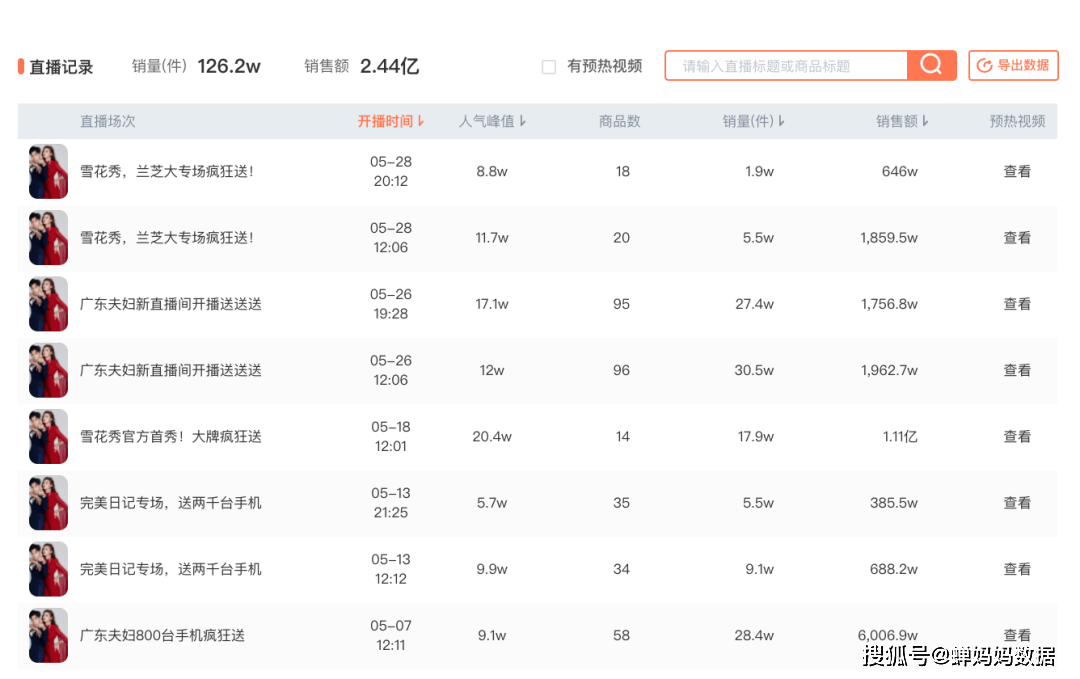Open thumbnail for 05-28 20:12 livestream
Image resolution: width=1080 pixels, height=679 pixels.
(x=48, y=171)
